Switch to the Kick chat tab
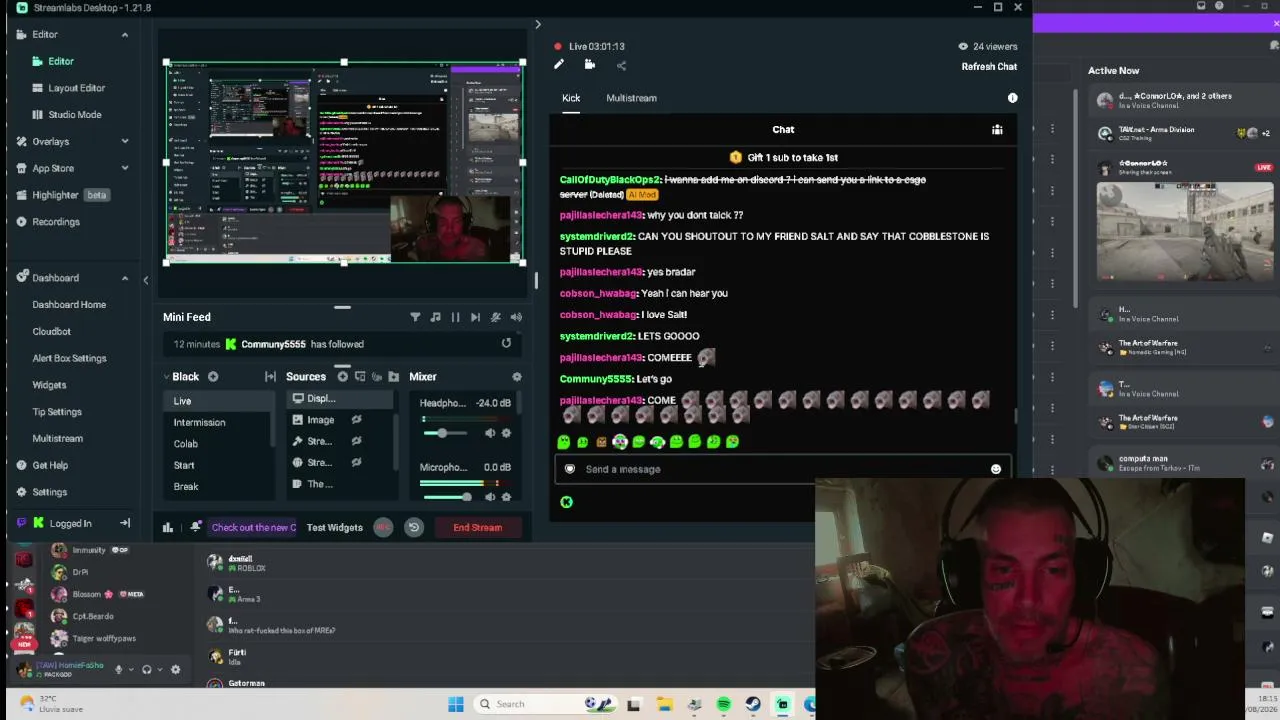Screen dimensions: 1280x720 point(571,98)
